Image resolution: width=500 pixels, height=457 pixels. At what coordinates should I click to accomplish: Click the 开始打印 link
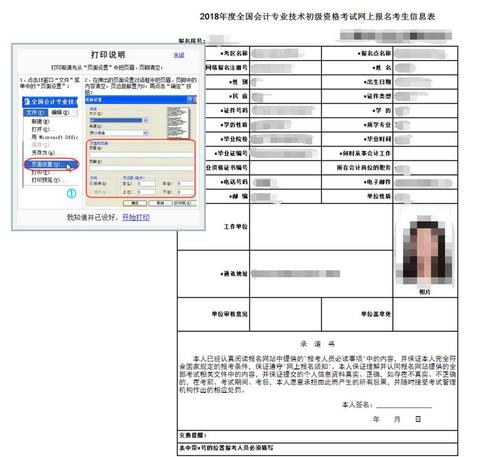pyautogui.click(x=136, y=217)
